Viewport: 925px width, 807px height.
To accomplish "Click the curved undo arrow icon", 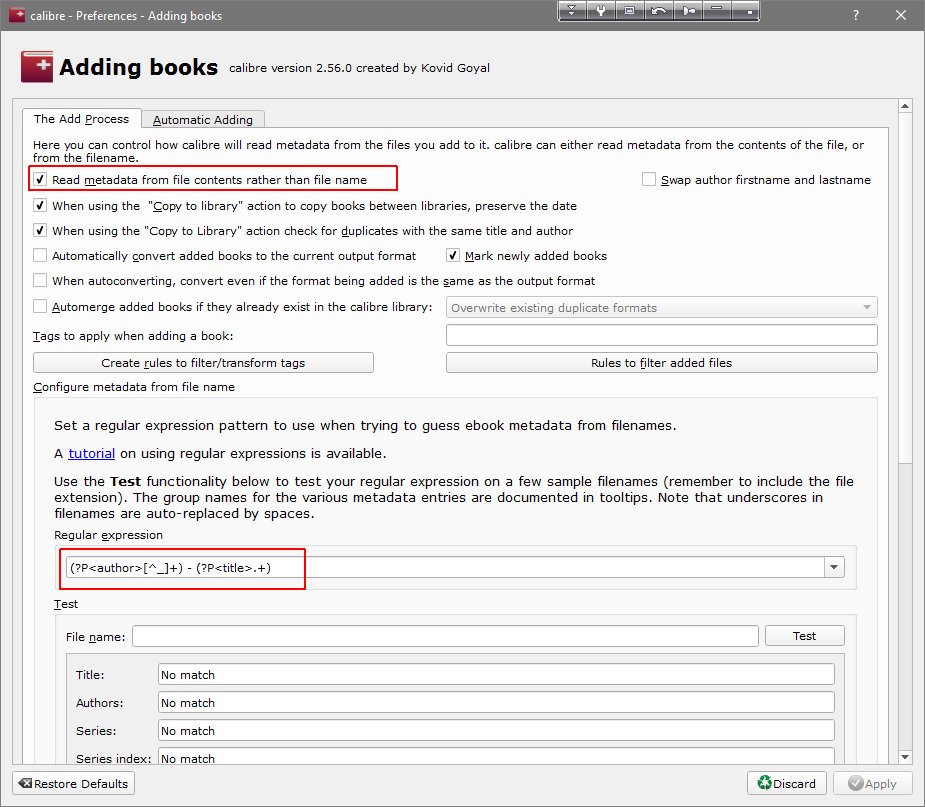I will point(658,11).
